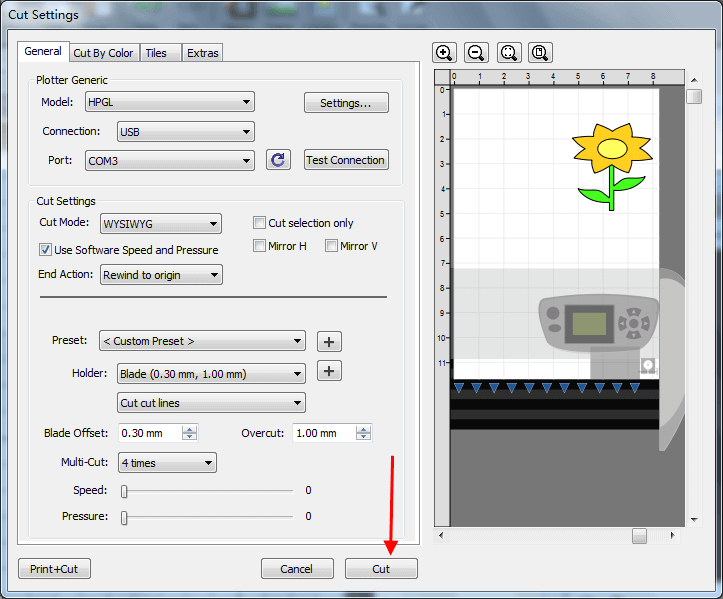
Task: Click the Cancel button
Action: 297,569
